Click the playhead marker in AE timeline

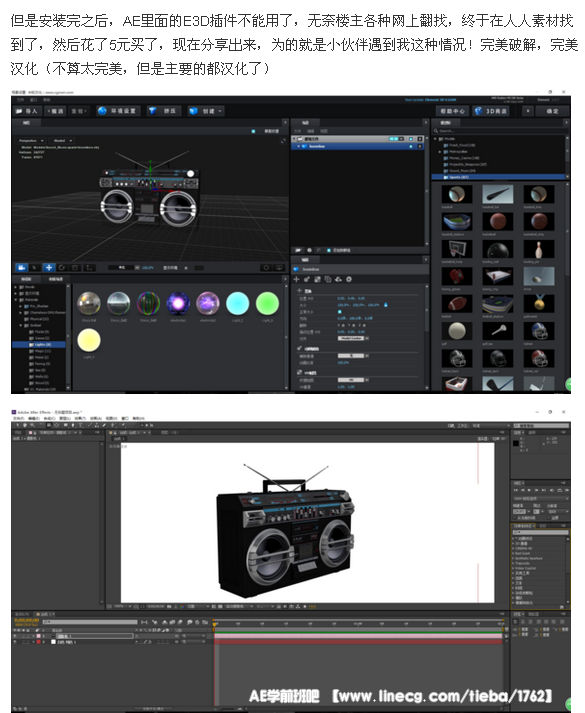point(214,624)
